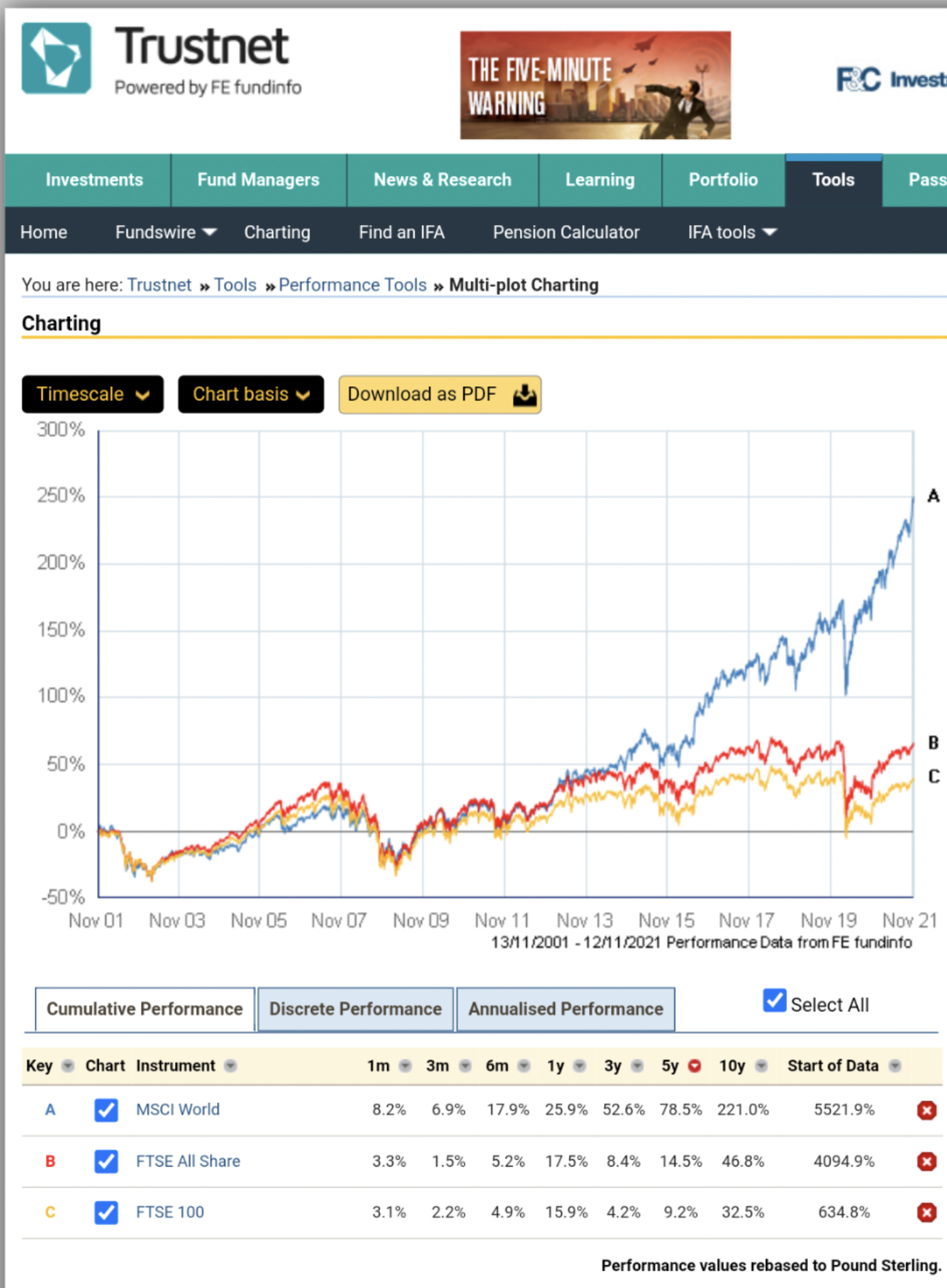Go to Home in the sub-navigation
947x1288 pixels.
point(43,232)
